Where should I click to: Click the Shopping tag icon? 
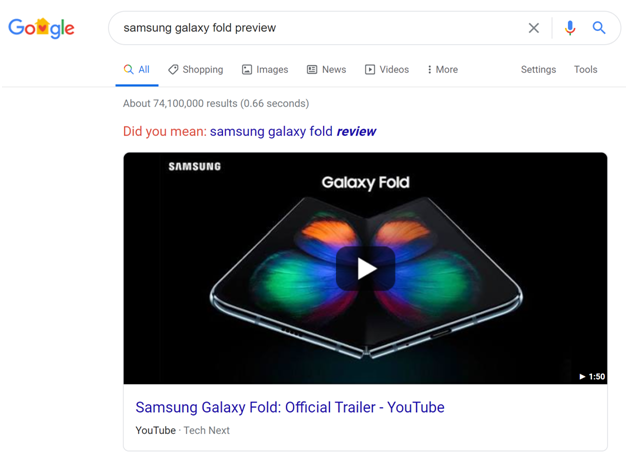173,70
